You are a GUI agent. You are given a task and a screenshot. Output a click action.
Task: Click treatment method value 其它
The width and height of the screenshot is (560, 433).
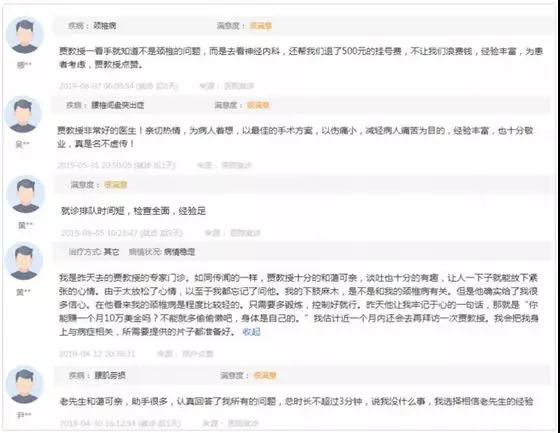[x=111, y=252]
